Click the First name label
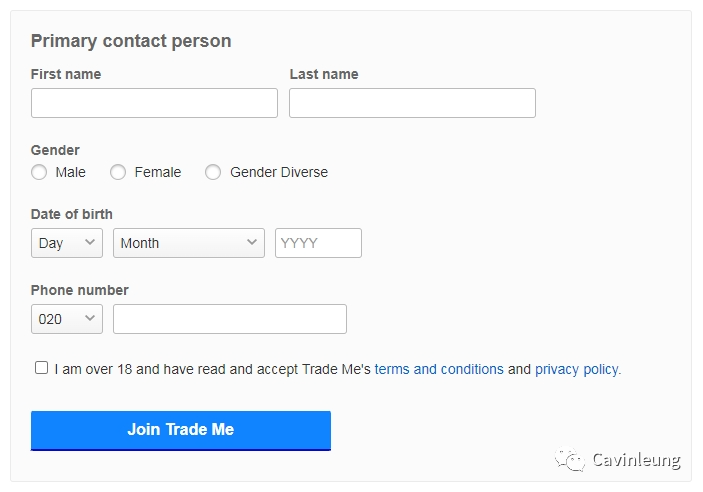The width and height of the screenshot is (703, 492). pos(66,74)
